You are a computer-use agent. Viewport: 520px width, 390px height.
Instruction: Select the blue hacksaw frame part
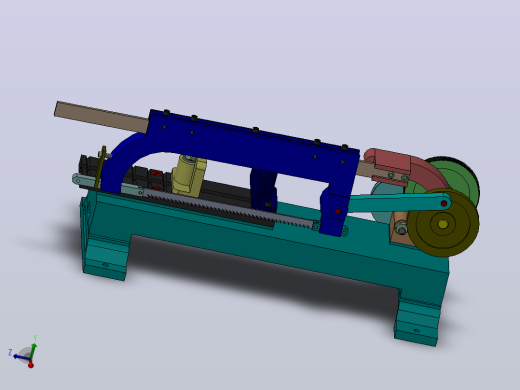(x=240, y=151)
